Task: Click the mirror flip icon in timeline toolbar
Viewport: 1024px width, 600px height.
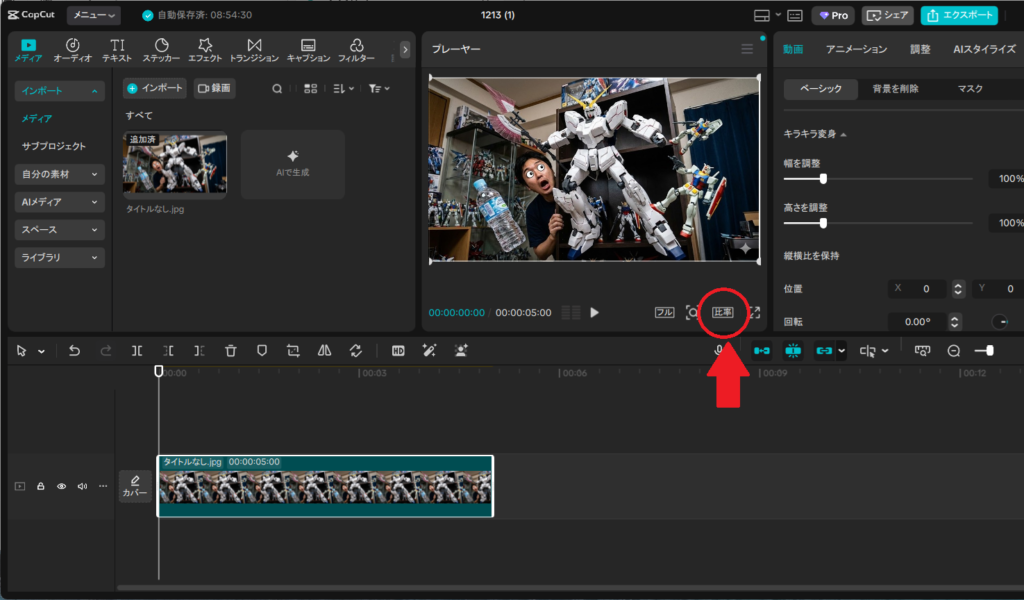Action: 324,351
